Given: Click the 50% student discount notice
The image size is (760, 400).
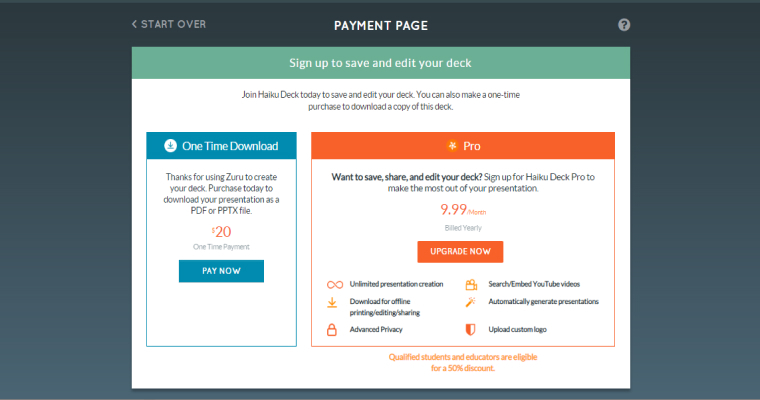Looking at the screenshot, I should [x=463, y=362].
